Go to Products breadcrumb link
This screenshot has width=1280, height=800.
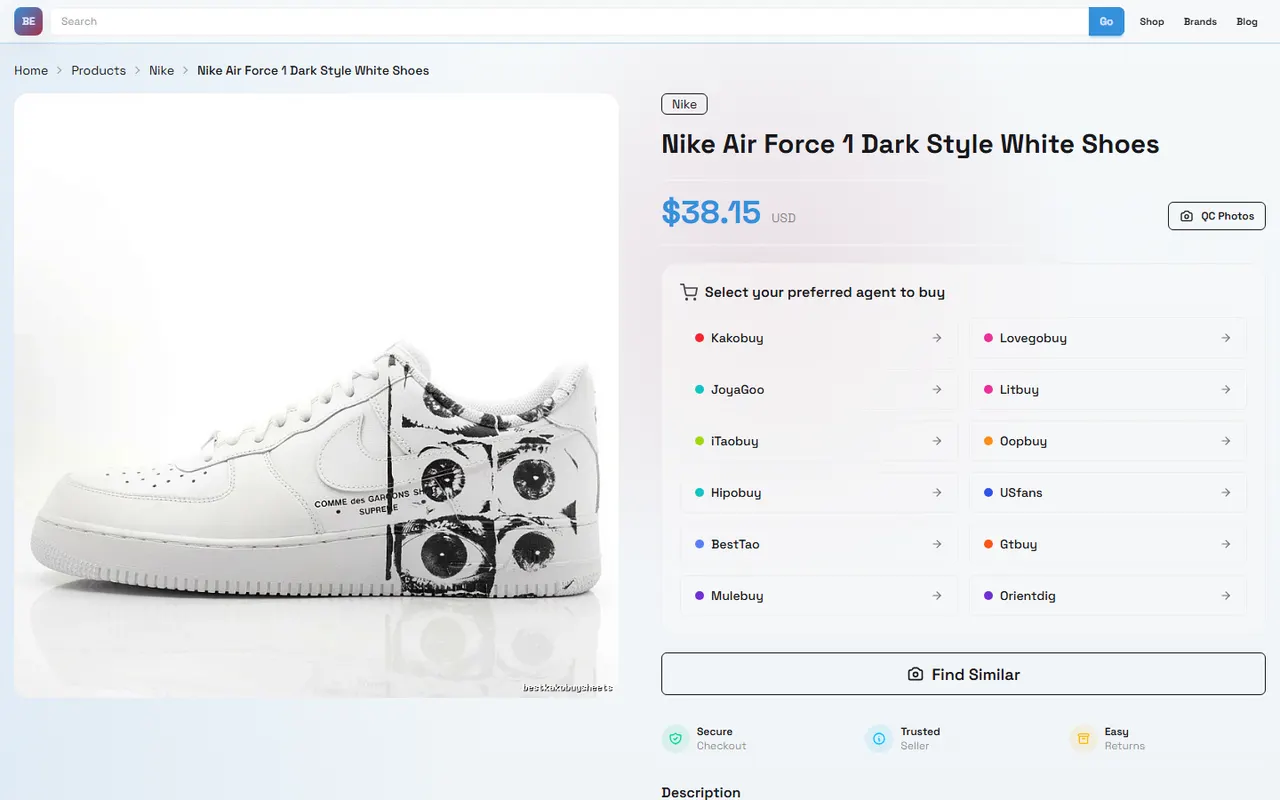[x=98, y=70]
